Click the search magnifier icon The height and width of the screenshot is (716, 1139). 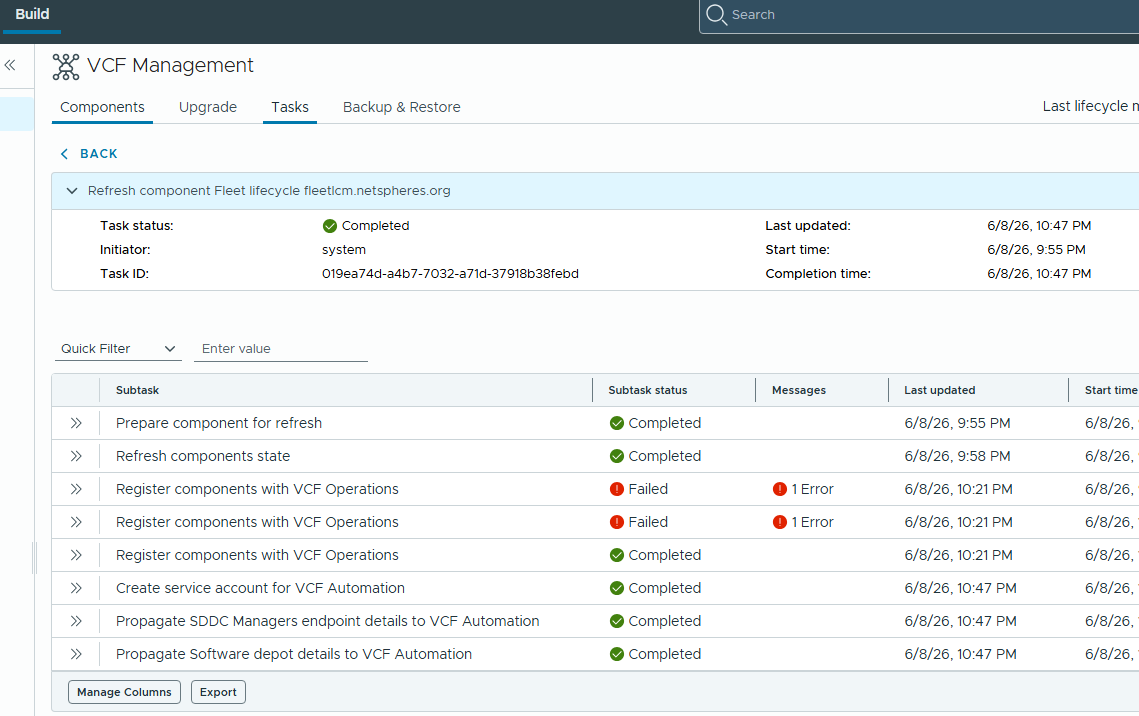point(716,15)
